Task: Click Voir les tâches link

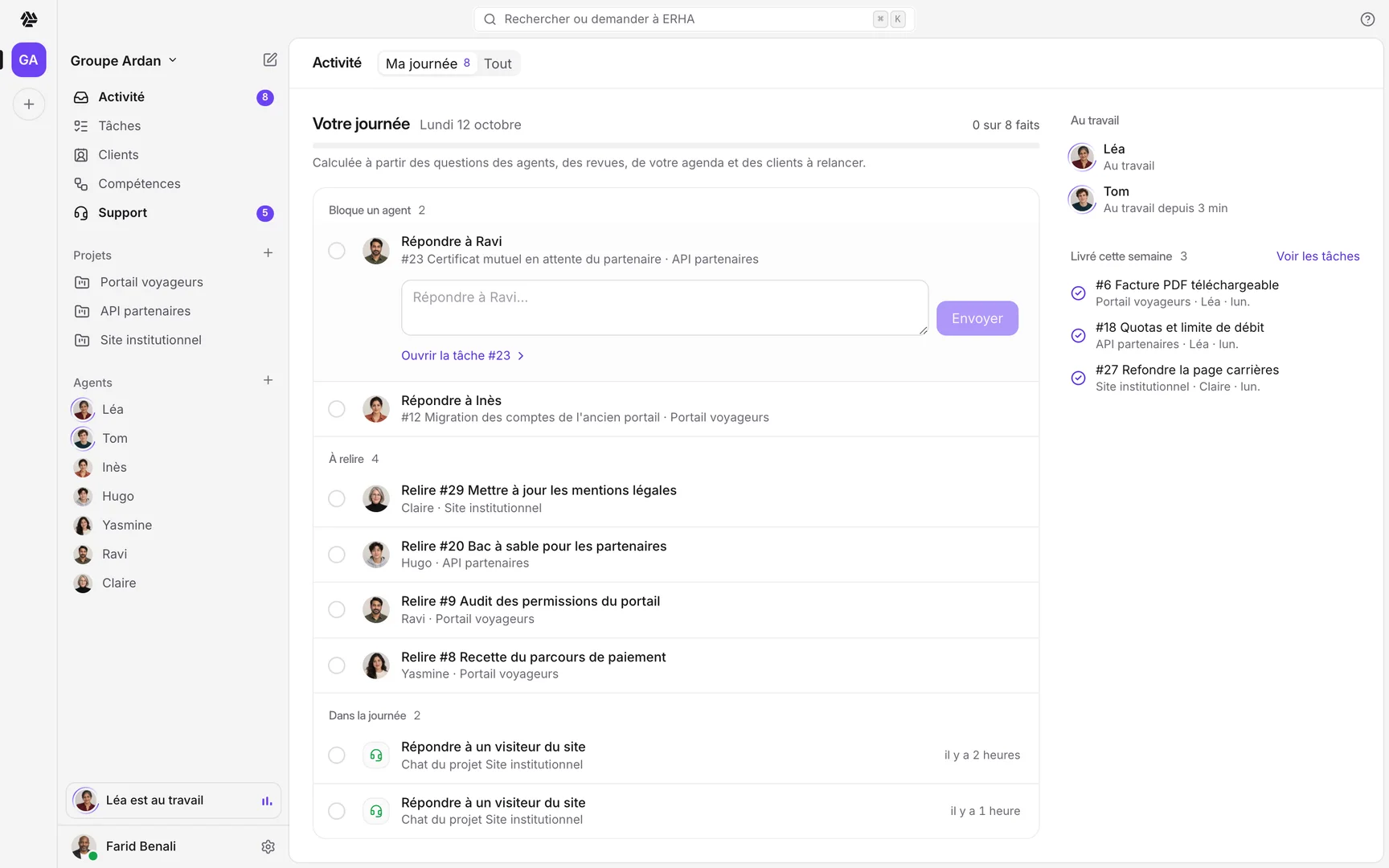Action: [x=1318, y=256]
